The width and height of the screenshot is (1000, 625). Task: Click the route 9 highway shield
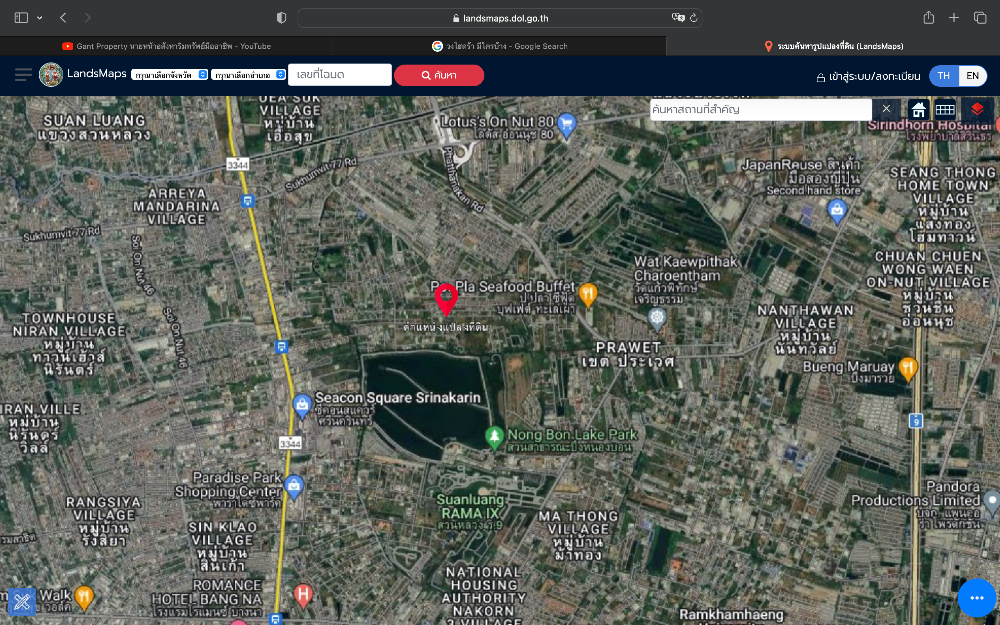[916, 420]
